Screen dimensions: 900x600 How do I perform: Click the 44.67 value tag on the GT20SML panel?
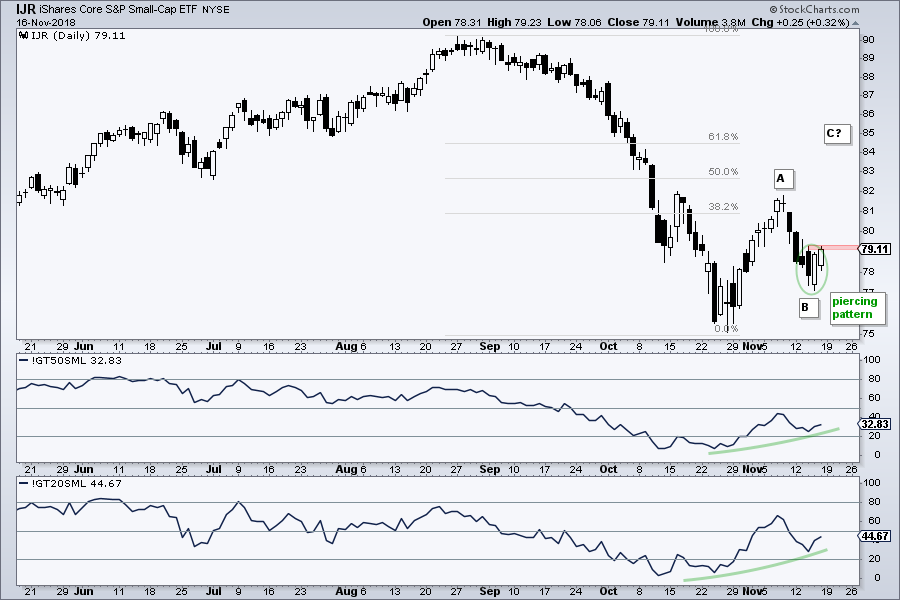point(875,536)
